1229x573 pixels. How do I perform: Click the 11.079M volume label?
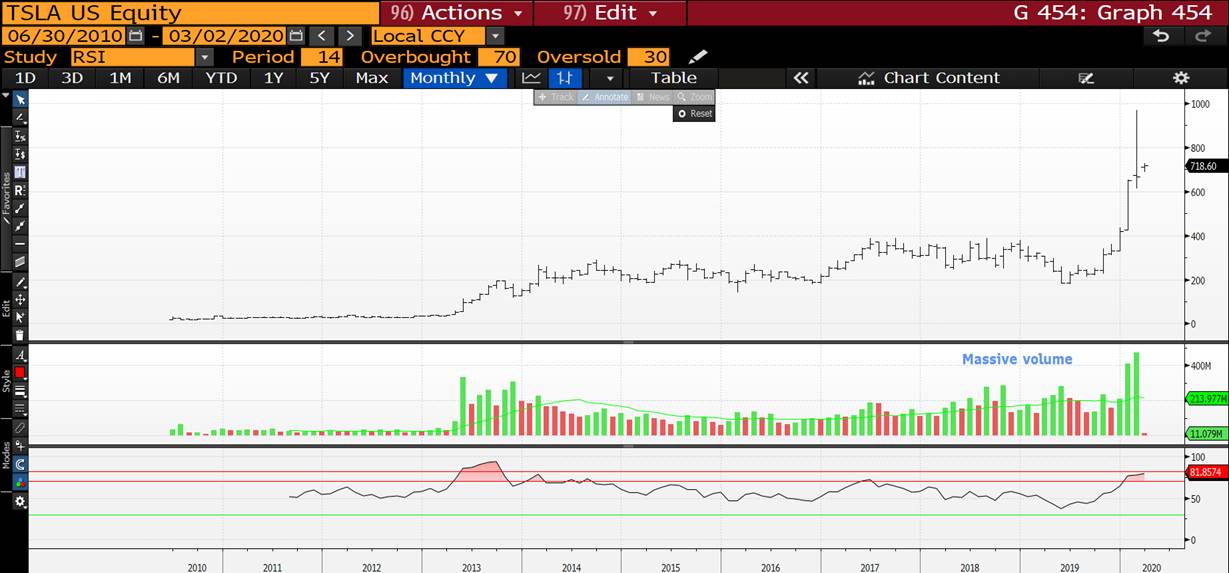point(1205,434)
